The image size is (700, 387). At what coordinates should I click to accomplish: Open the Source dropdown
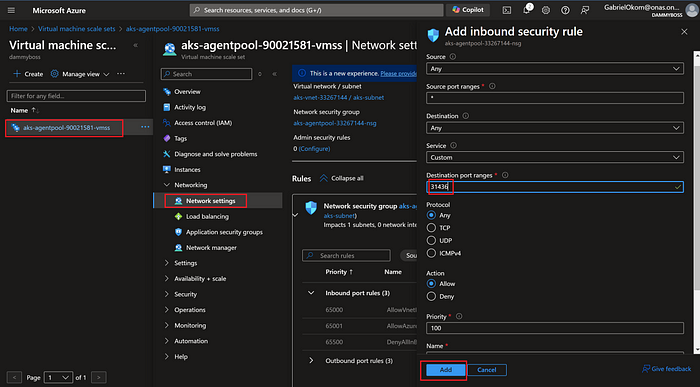pos(554,69)
